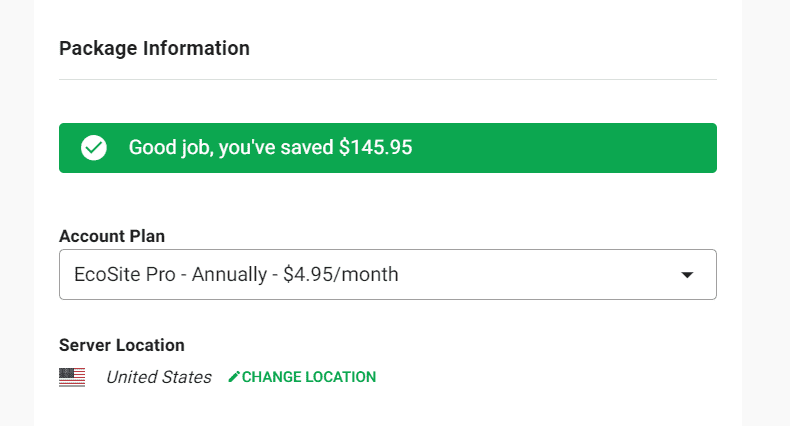
Task: Click the pencil edit icon
Action: (234, 377)
